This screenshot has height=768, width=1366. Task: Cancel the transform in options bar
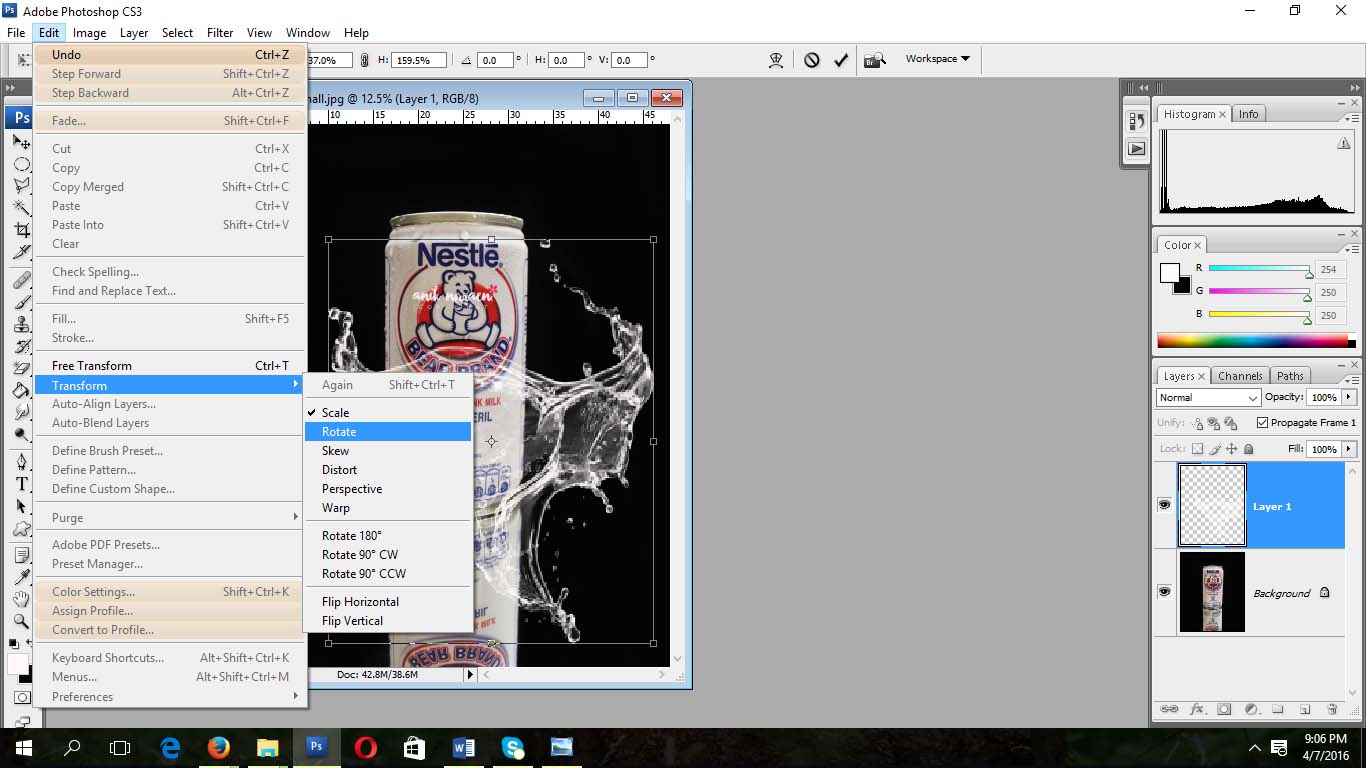(812, 60)
